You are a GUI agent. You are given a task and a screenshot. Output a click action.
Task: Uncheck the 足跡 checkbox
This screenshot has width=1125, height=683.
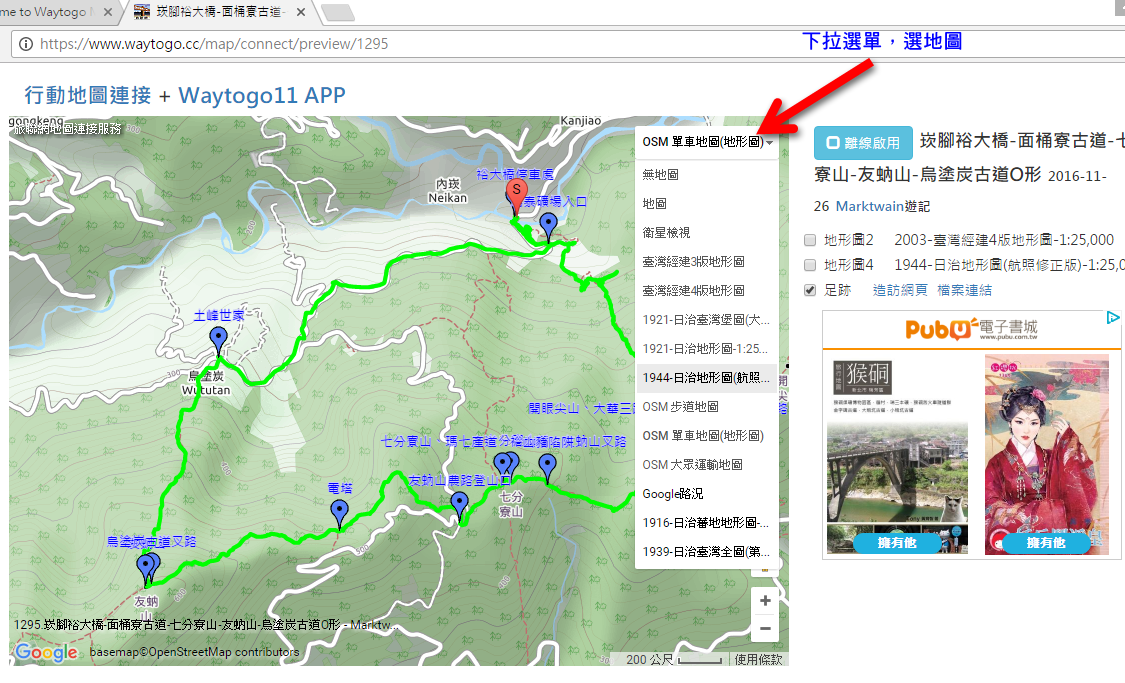coord(810,290)
